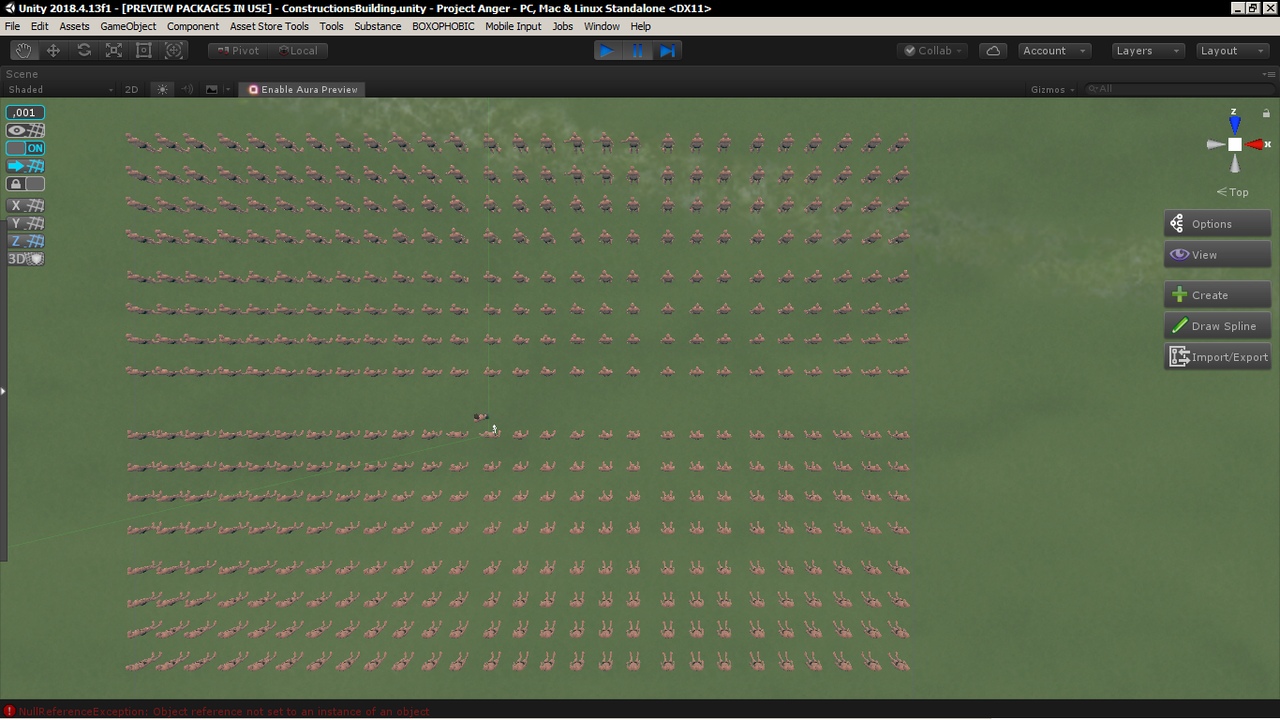Screen dimensions: 1280x720
Task: Select the Hand tool
Action: pyautogui.click(x=23, y=50)
